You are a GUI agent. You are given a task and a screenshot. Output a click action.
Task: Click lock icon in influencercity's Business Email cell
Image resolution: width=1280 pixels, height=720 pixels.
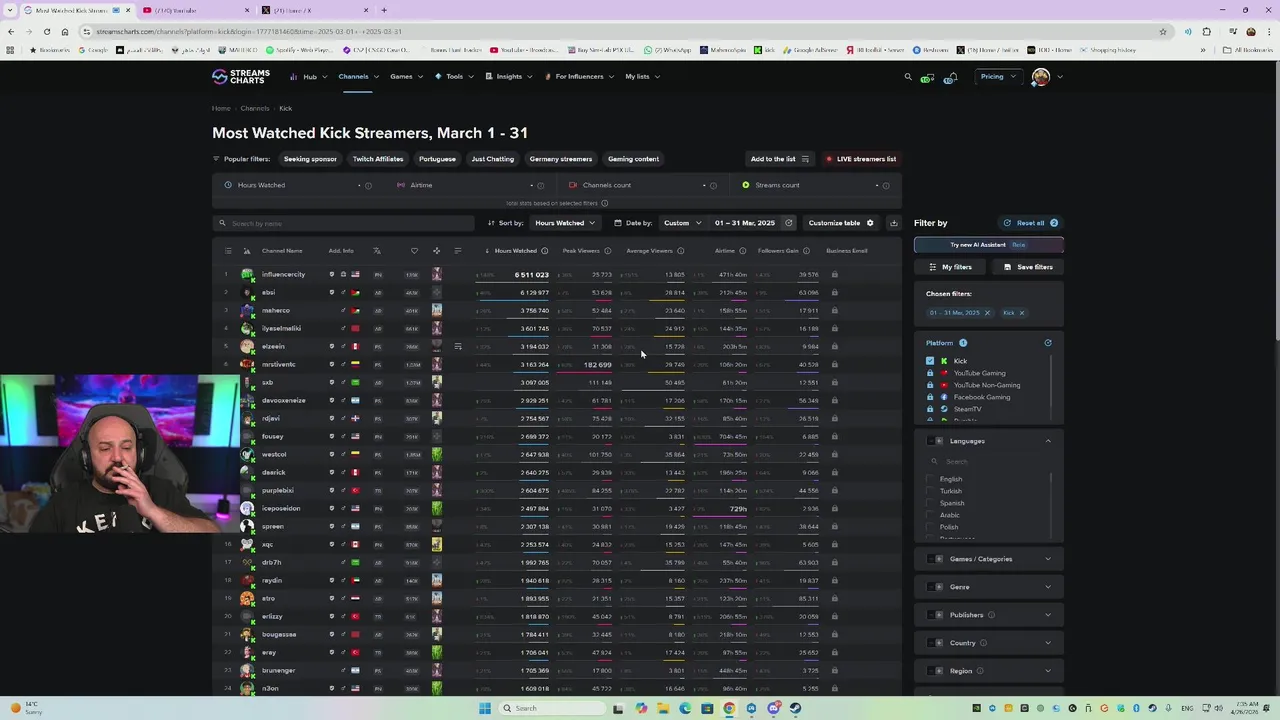834,275
